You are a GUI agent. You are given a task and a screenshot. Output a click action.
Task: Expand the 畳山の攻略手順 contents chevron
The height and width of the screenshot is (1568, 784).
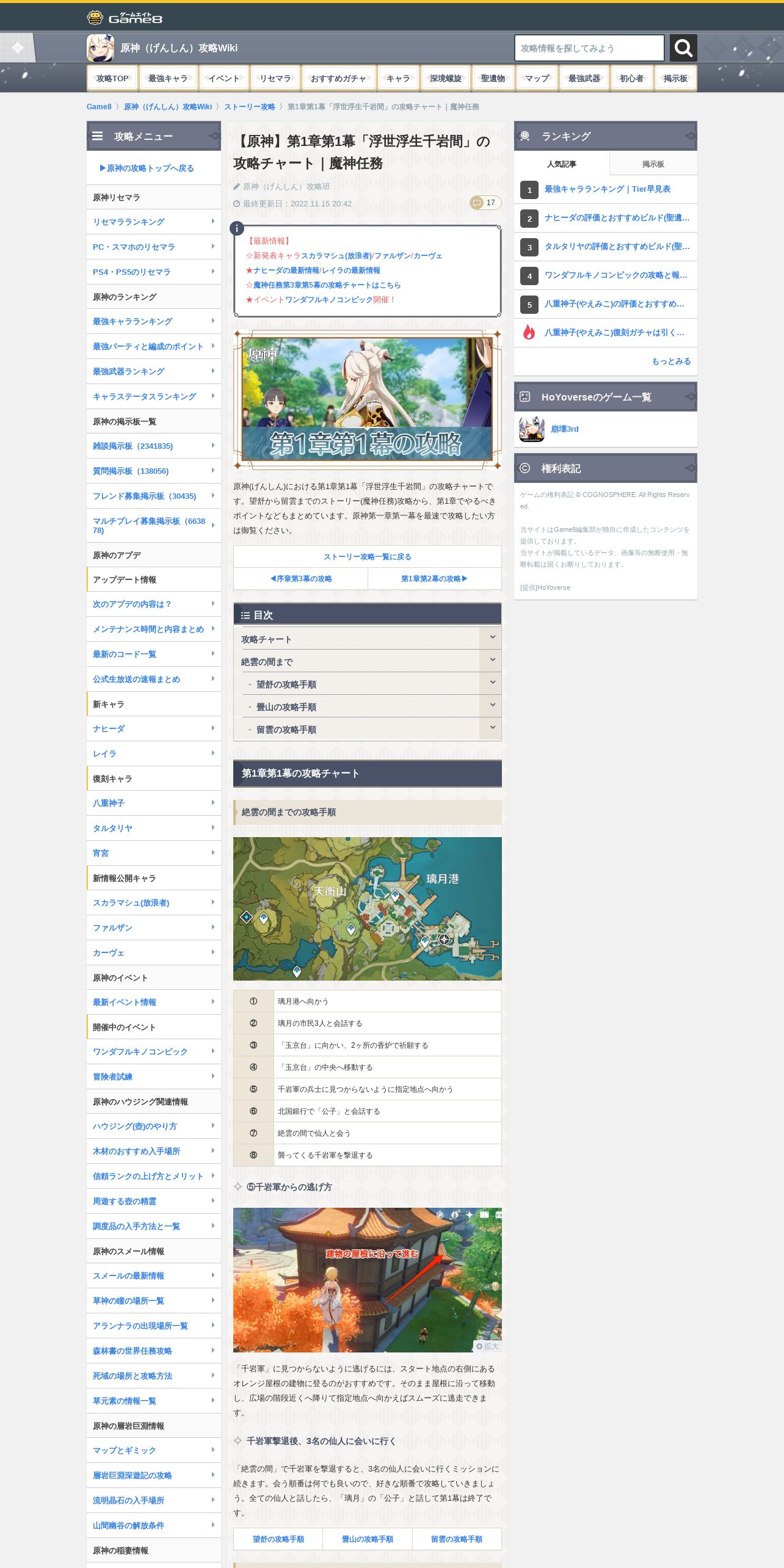pos(492,705)
